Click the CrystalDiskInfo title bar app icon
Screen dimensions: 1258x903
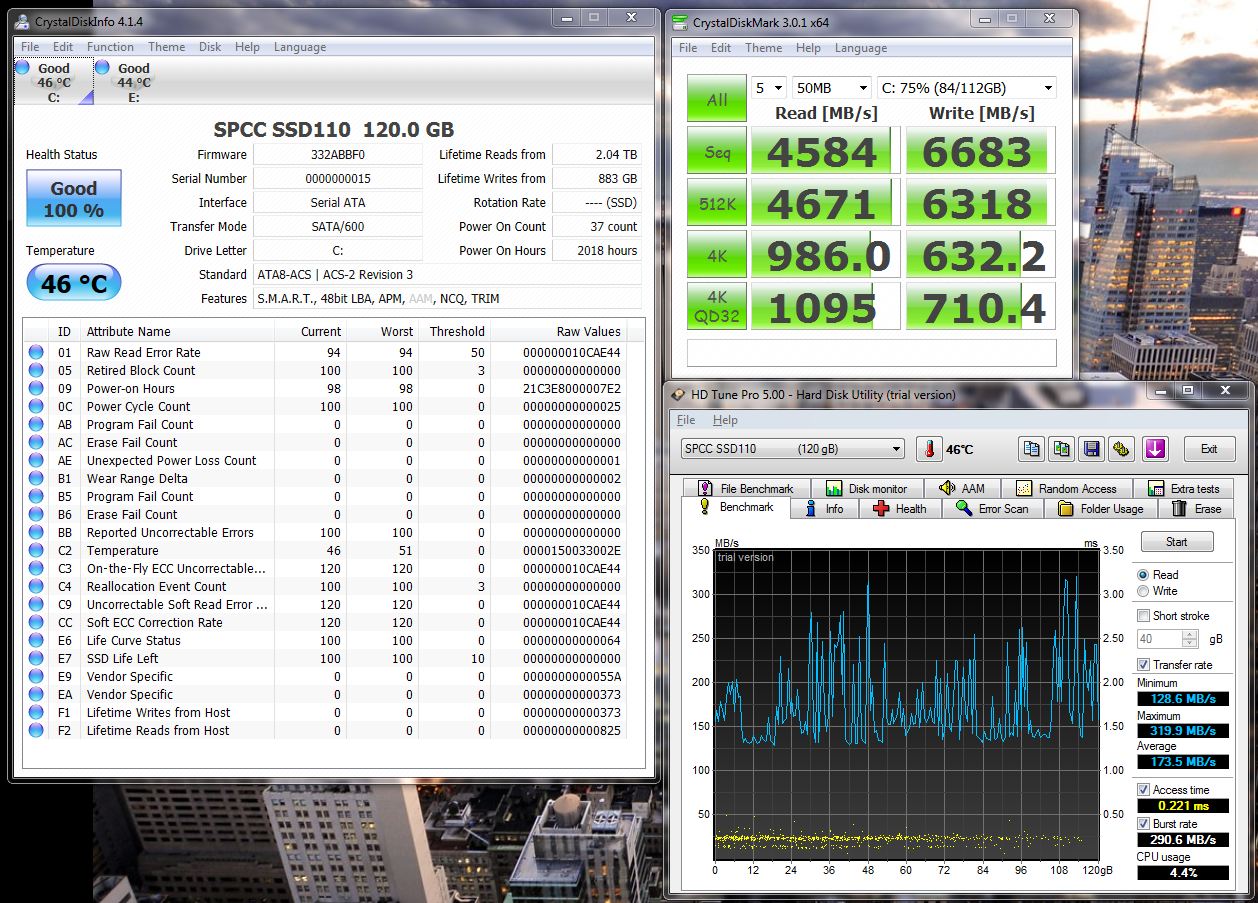(x=22, y=21)
